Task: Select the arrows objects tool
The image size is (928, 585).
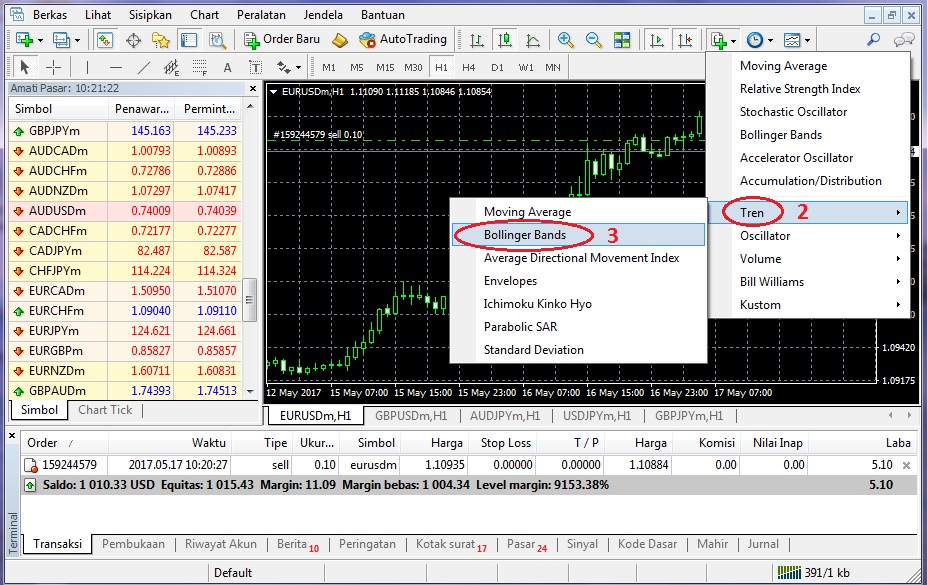Action: (283, 68)
